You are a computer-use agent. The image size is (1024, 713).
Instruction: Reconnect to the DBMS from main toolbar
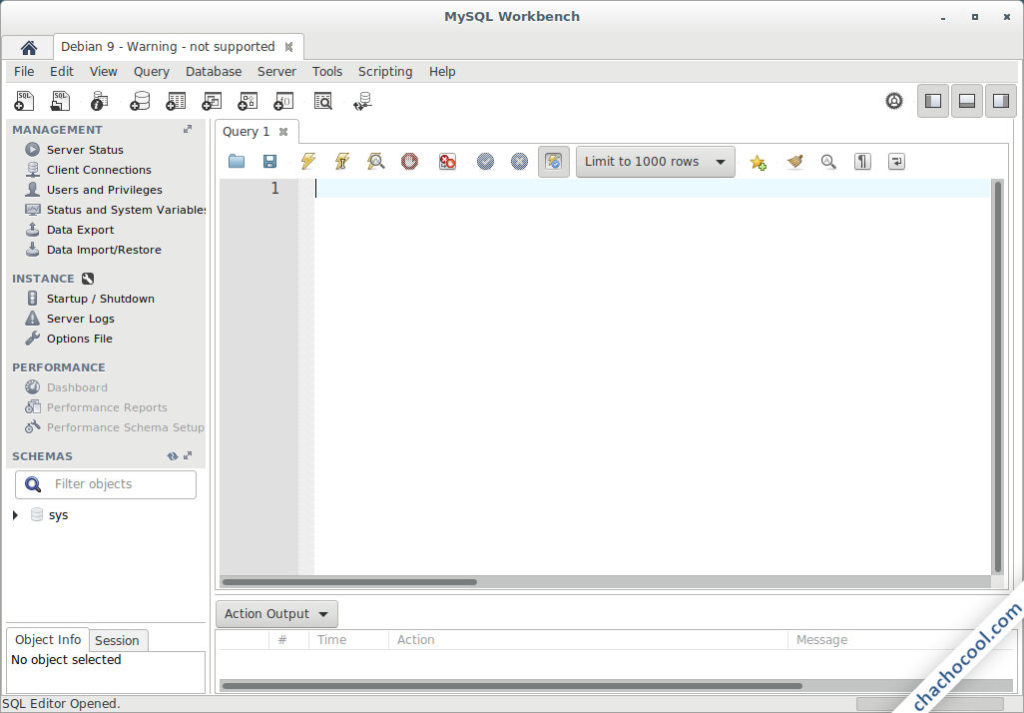click(362, 101)
